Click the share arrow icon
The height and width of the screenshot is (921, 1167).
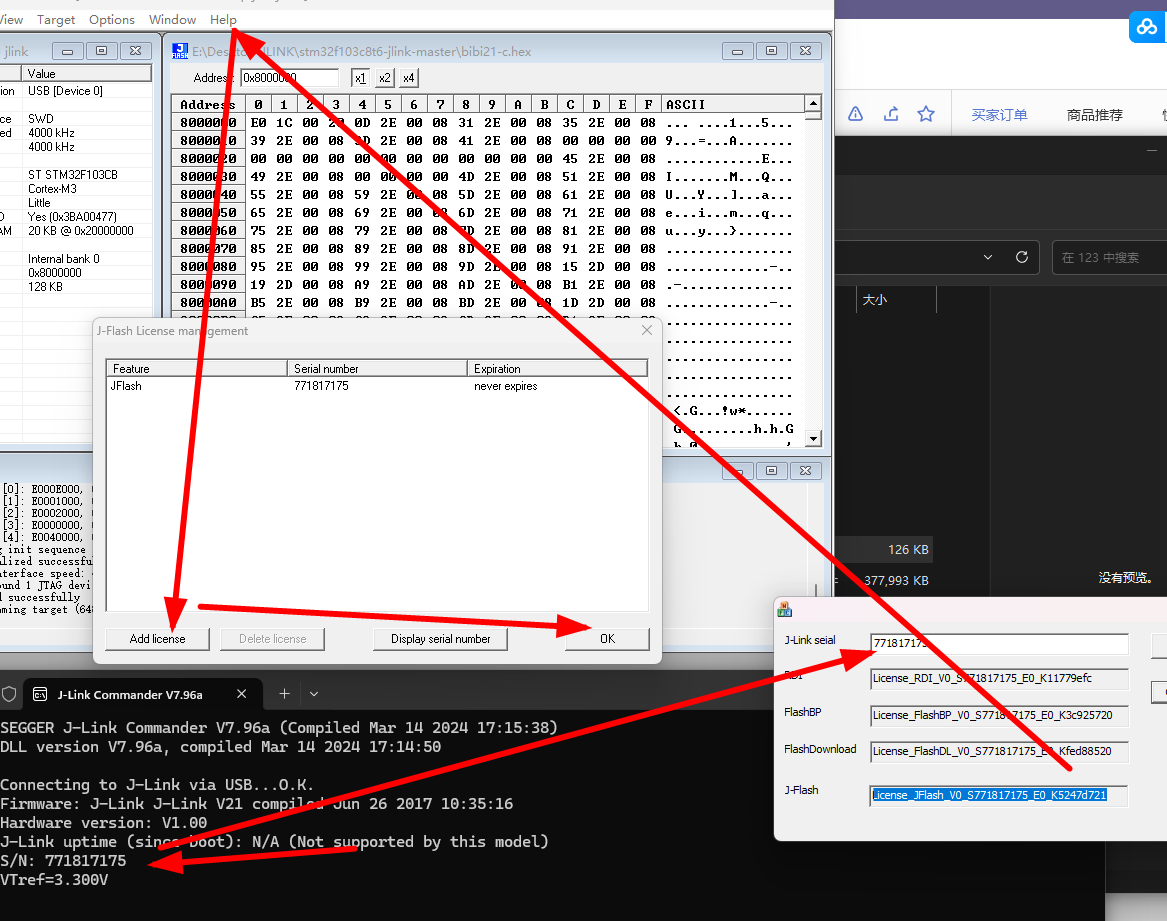click(890, 114)
